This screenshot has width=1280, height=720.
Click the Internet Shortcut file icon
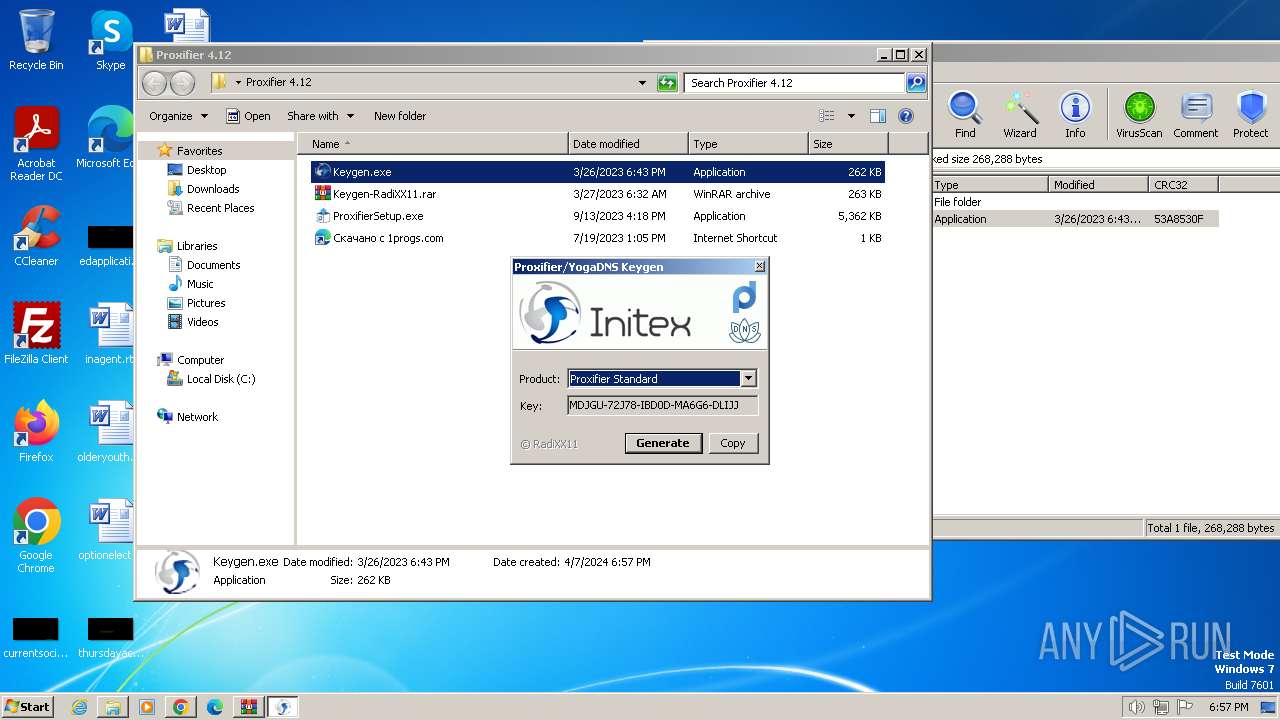click(322, 238)
